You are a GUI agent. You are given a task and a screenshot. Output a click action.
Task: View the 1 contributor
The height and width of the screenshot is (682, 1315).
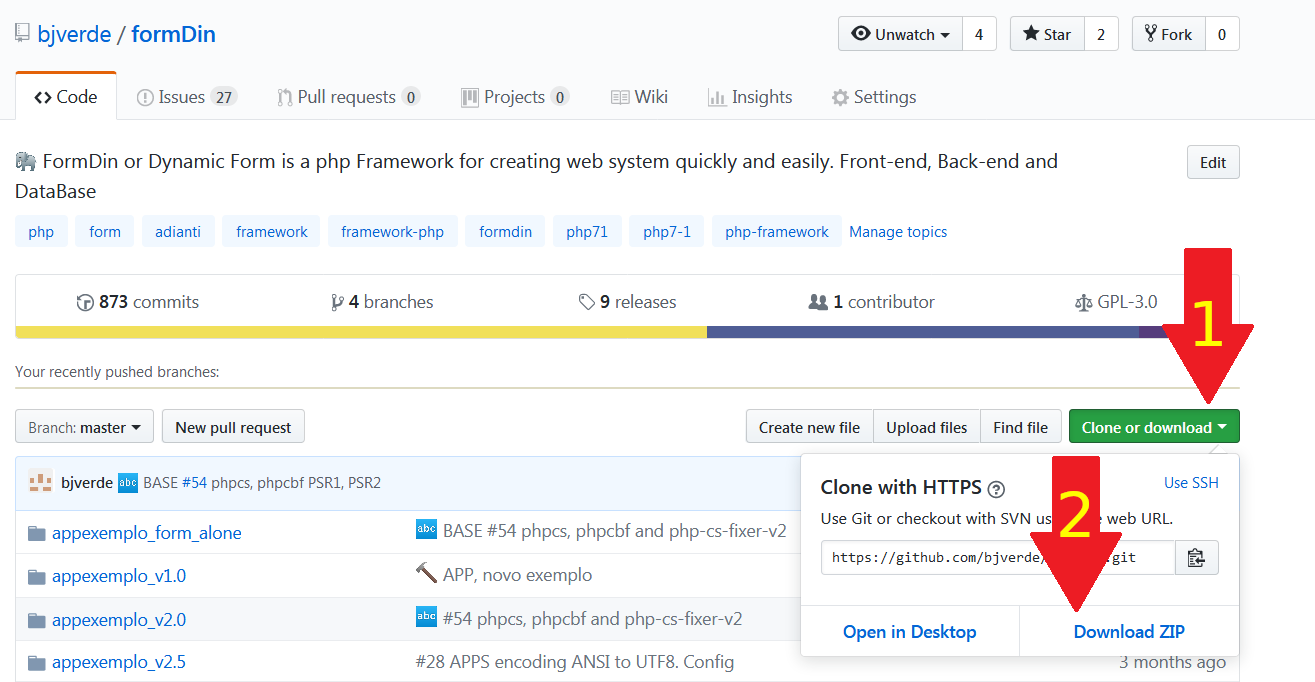[x=871, y=302]
